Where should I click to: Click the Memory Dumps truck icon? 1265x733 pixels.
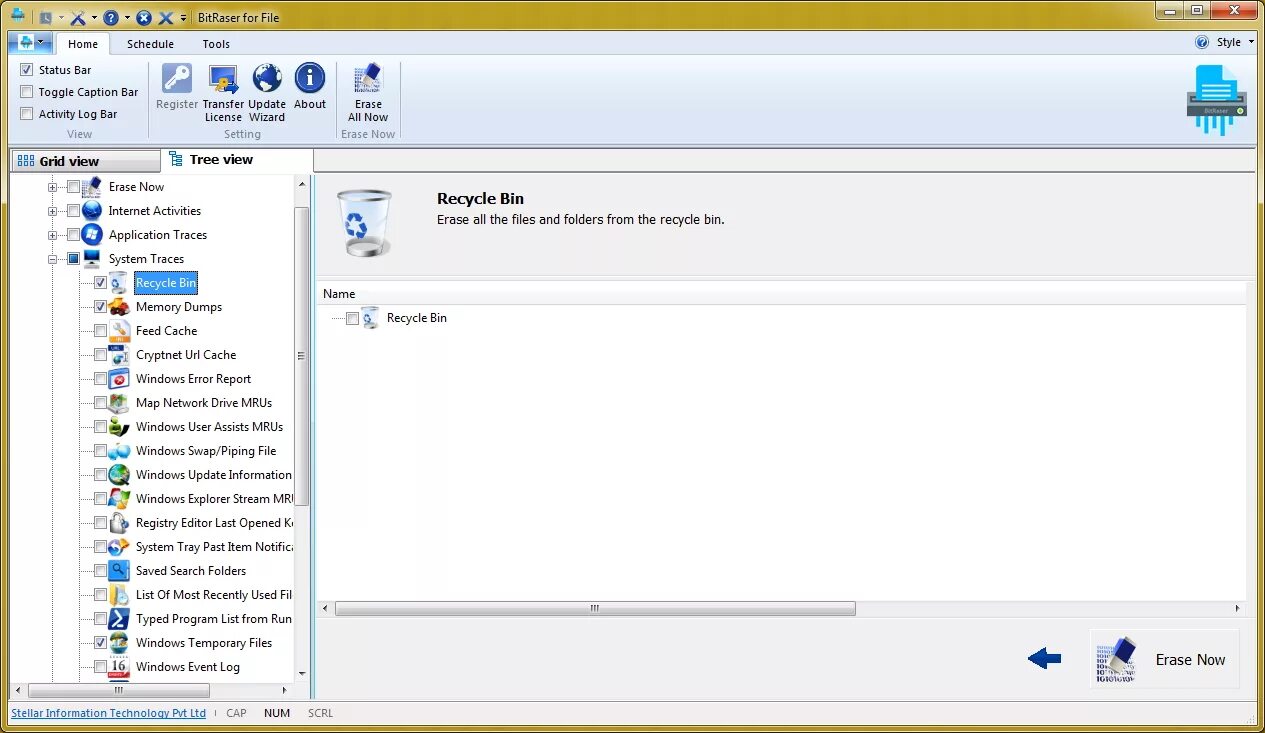coord(119,307)
